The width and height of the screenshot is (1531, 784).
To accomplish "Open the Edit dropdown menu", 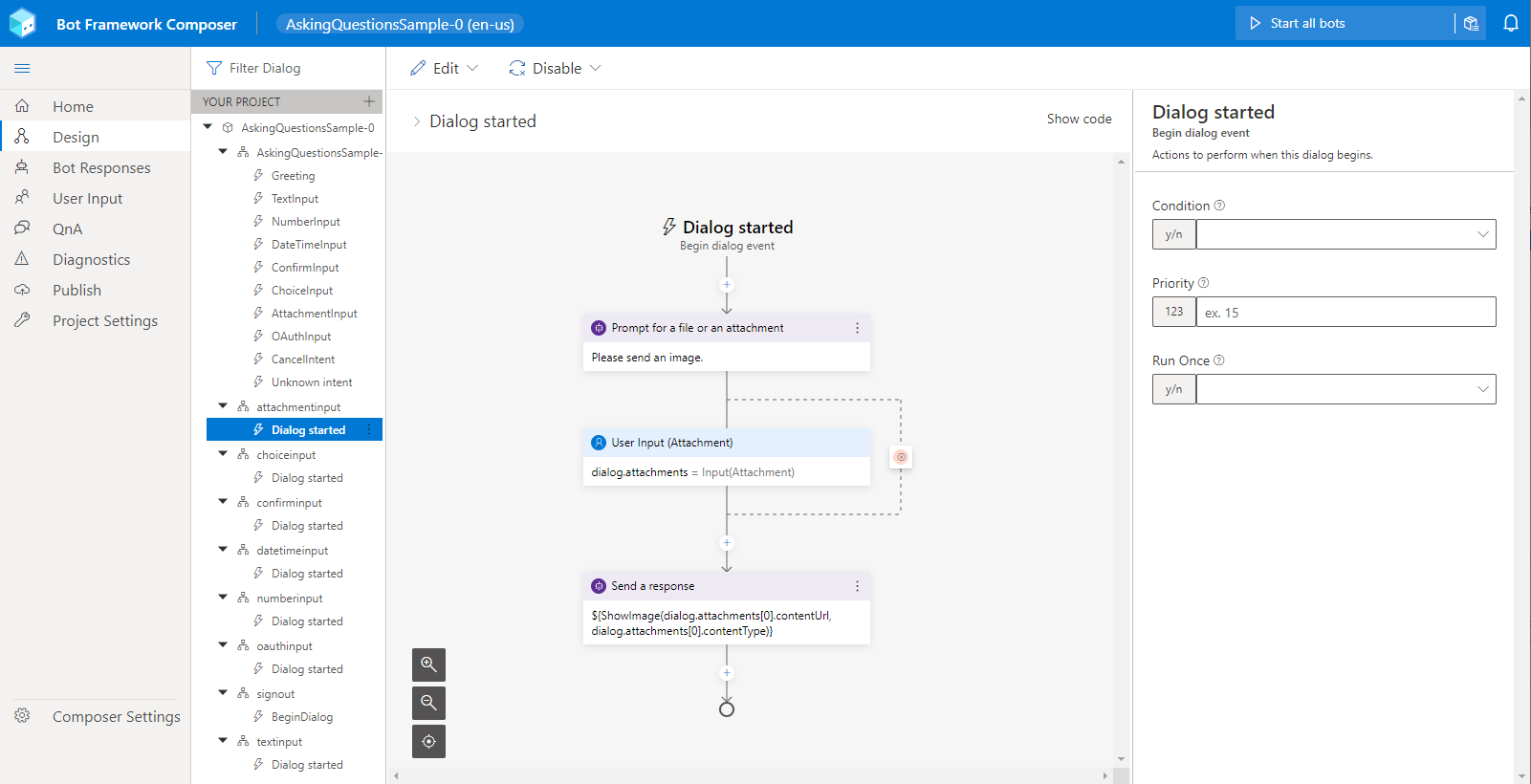I will pyautogui.click(x=445, y=68).
